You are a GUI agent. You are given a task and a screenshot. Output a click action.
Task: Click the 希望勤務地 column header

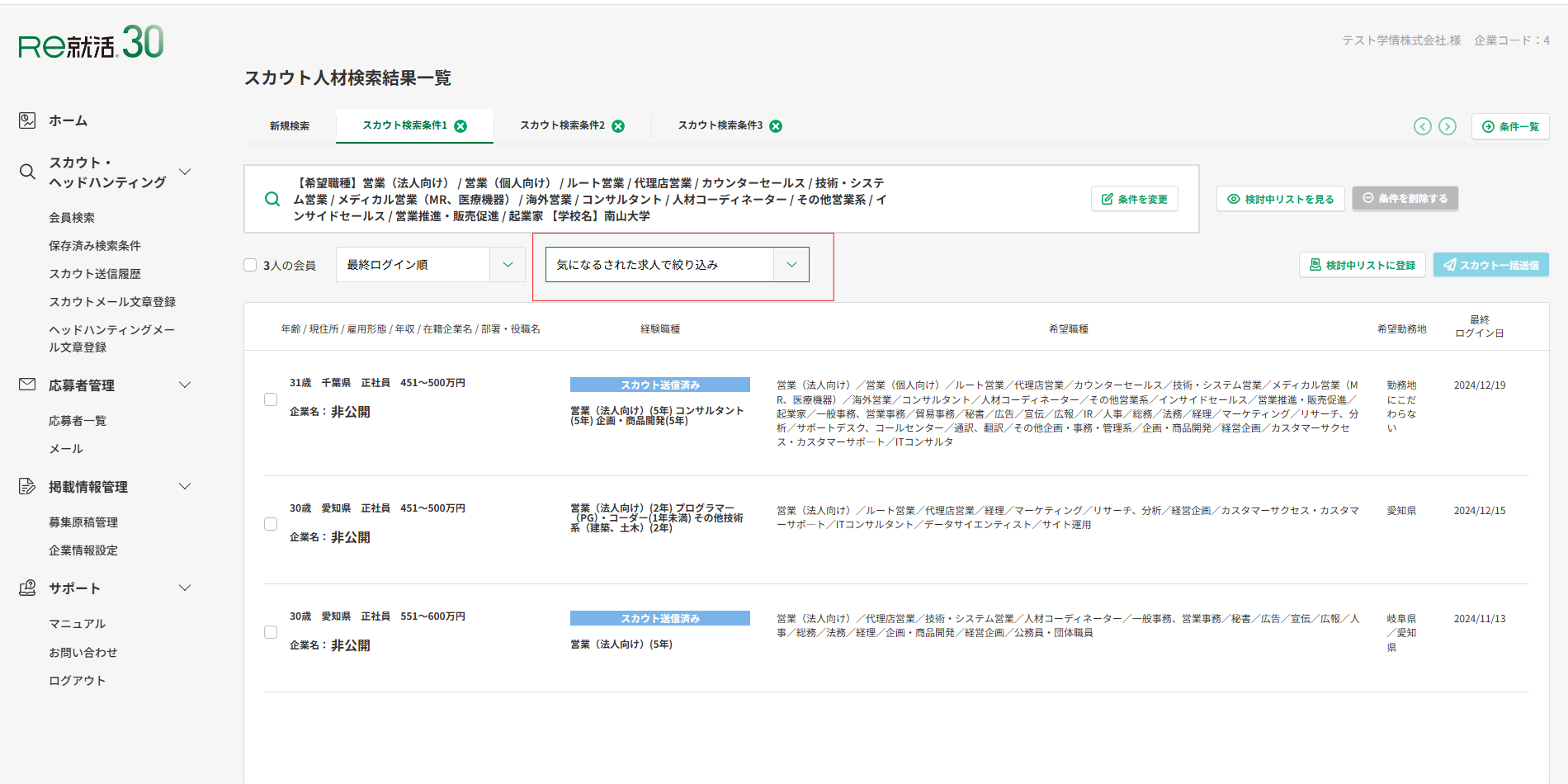1402,329
